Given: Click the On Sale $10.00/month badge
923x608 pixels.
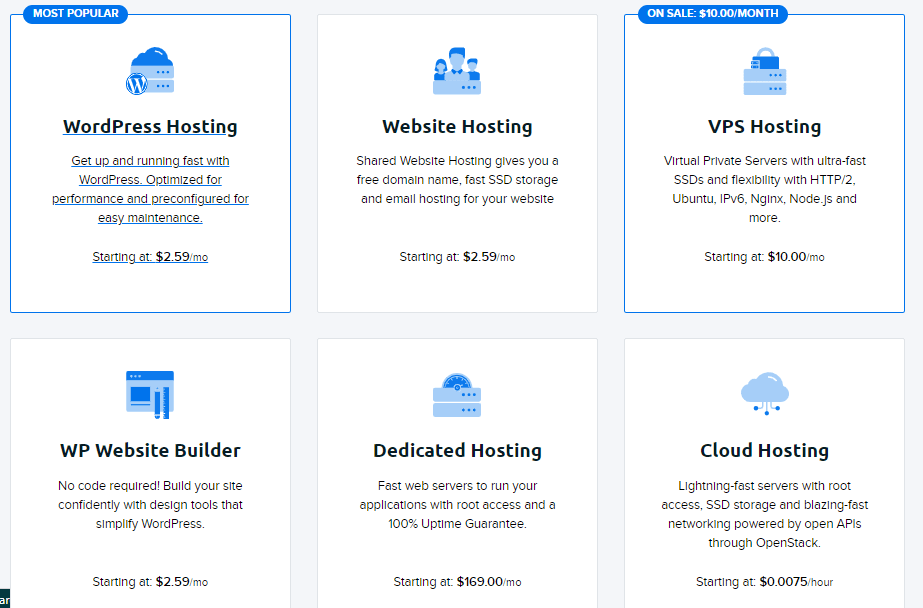Looking at the screenshot, I should tap(713, 14).
